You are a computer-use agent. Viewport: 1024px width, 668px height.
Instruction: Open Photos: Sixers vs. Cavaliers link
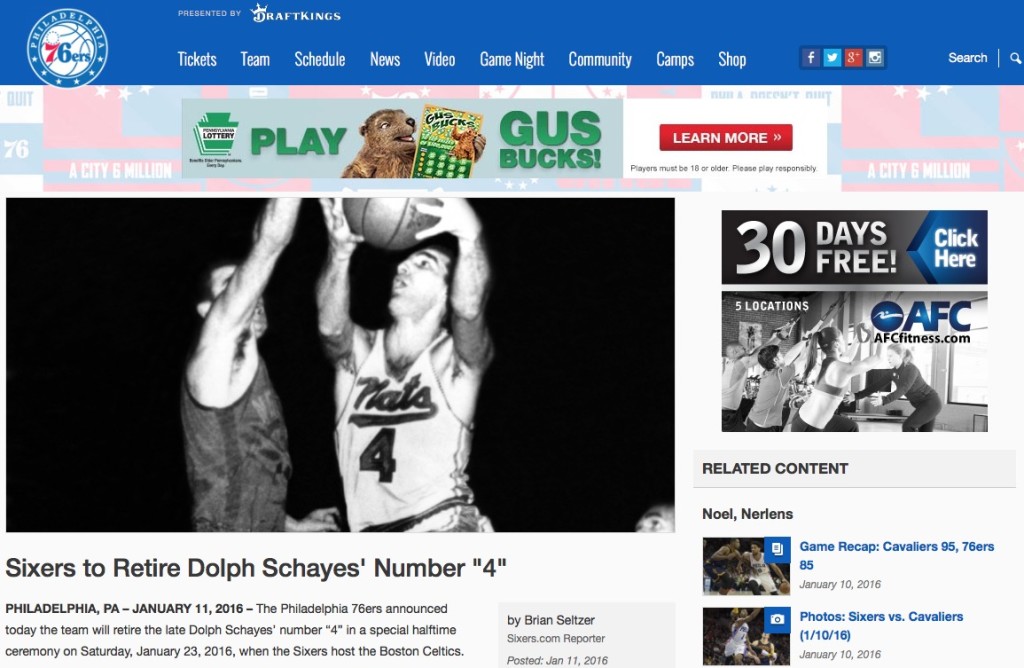click(881, 616)
